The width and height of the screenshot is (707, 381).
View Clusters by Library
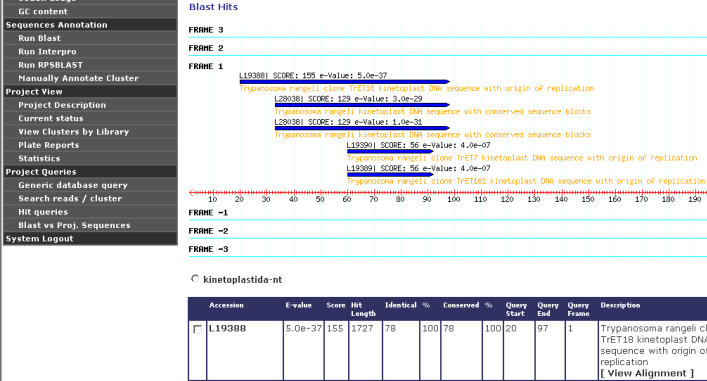pos(73,132)
